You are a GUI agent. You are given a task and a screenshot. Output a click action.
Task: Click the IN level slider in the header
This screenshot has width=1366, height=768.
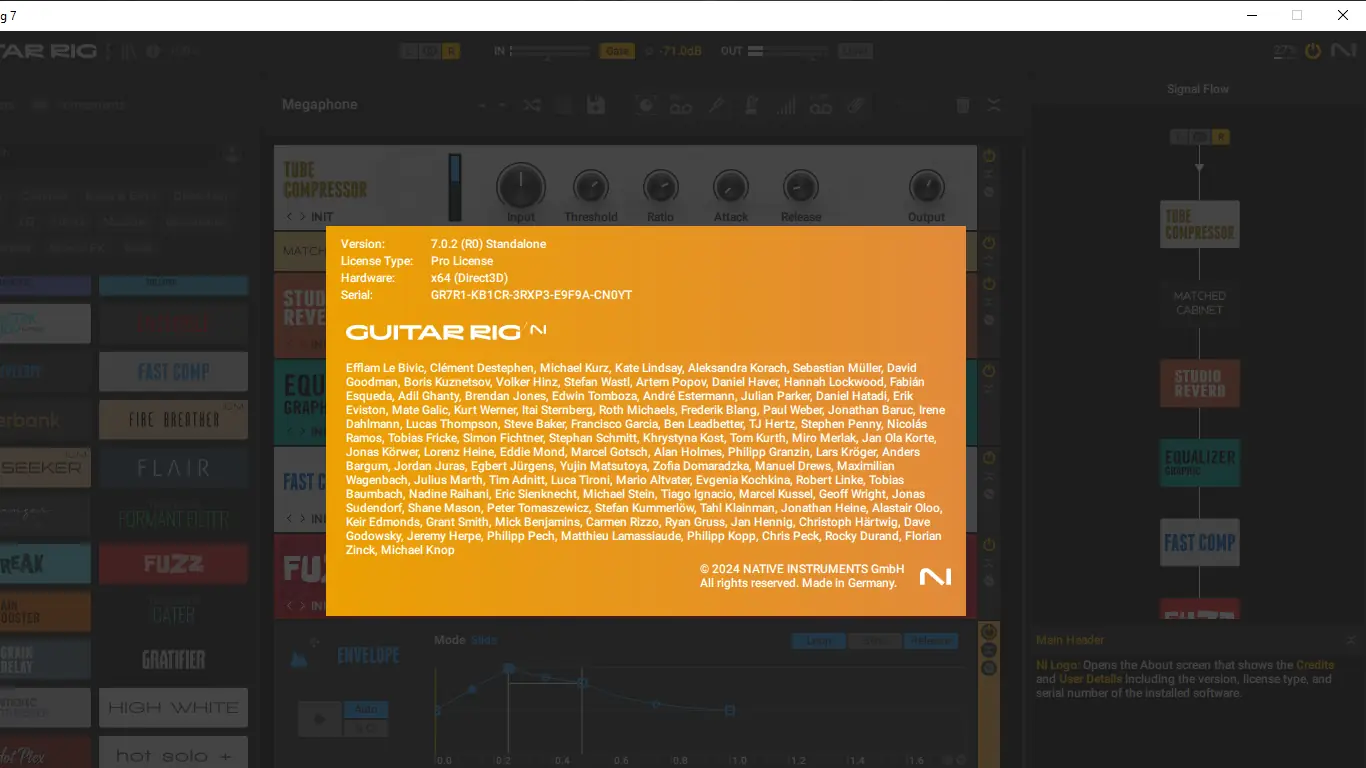(x=551, y=51)
